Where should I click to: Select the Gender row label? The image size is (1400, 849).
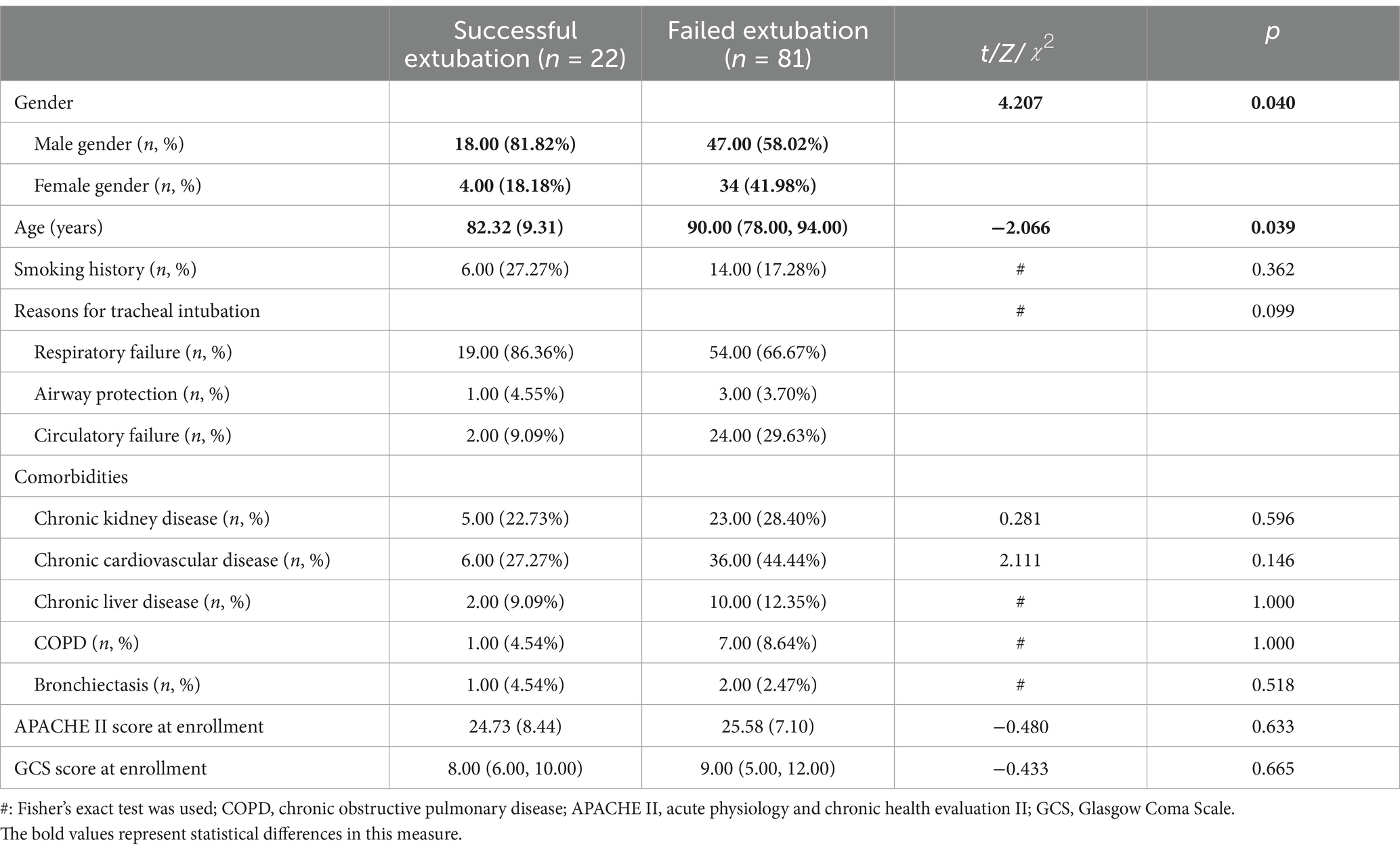[x=44, y=103]
